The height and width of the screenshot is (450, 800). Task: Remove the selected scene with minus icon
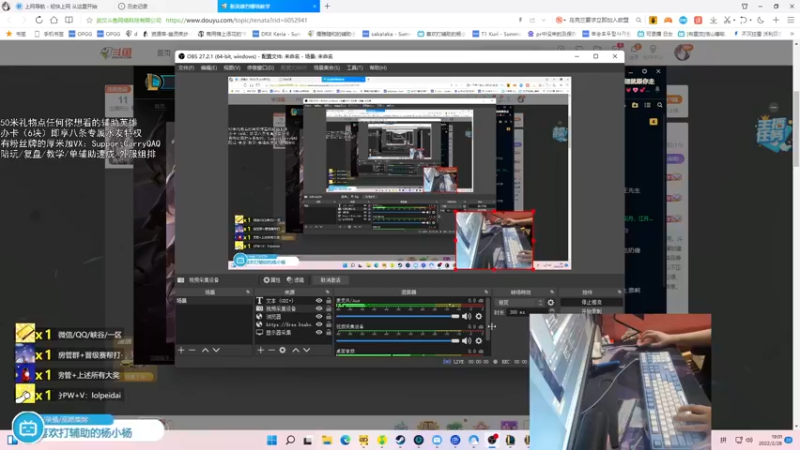[192, 350]
